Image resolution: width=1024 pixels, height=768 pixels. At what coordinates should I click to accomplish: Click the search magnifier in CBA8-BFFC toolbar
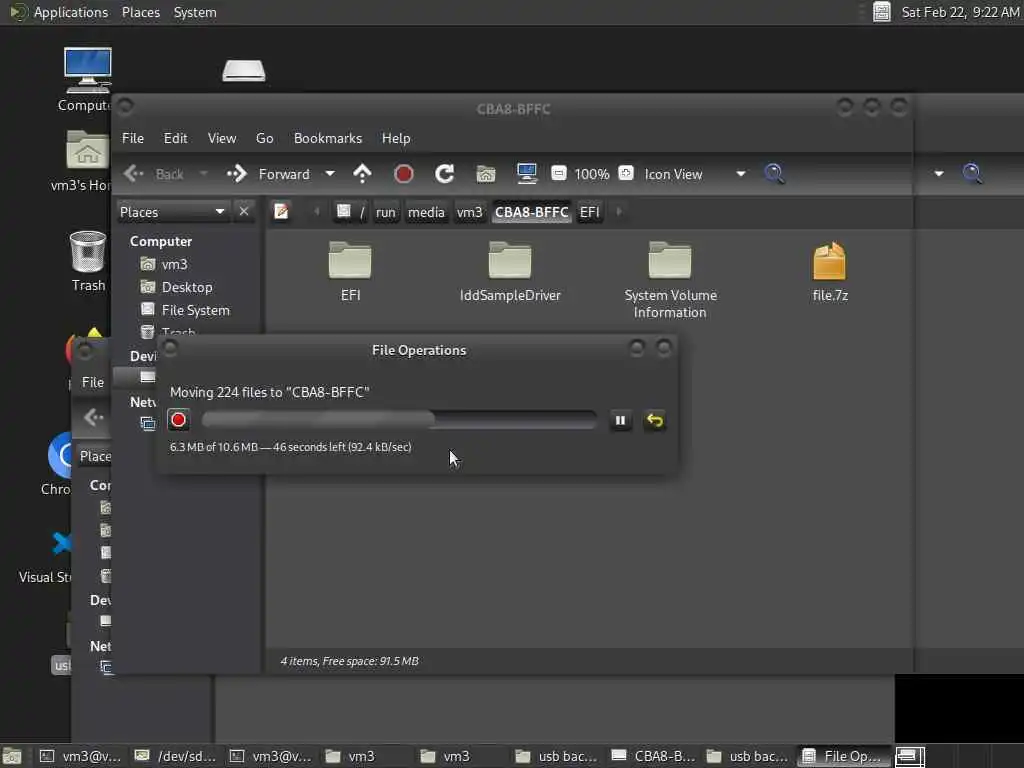click(x=775, y=174)
